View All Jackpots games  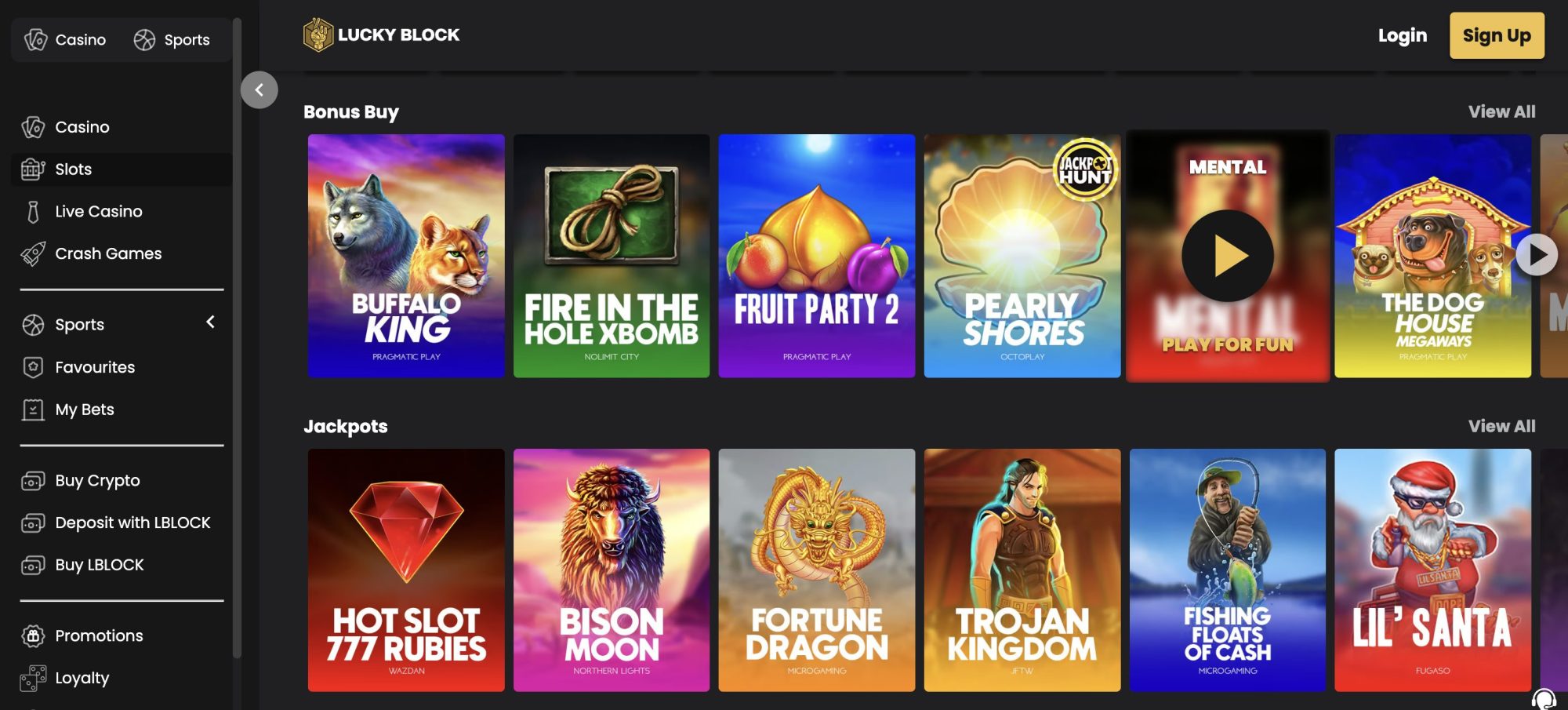tap(1501, 426)
